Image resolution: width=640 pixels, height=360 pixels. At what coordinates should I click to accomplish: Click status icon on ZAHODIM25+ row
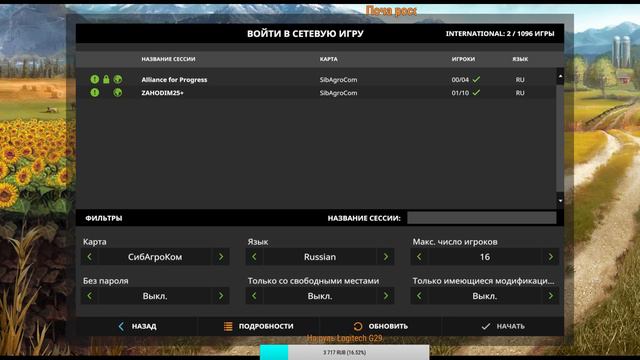tap(95, 93)
